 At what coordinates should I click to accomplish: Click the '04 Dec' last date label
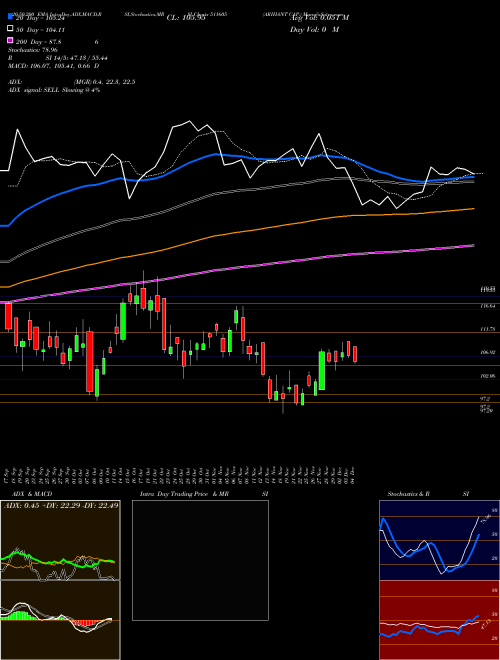tap(353, 475)
